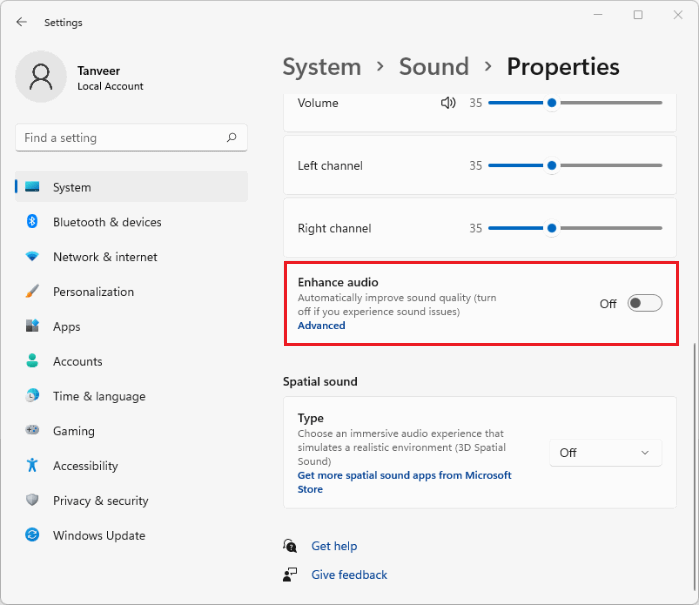Click the Give feedback person icon
The width and height of the screenshot is (699, 605).
(x=290, y=574)
